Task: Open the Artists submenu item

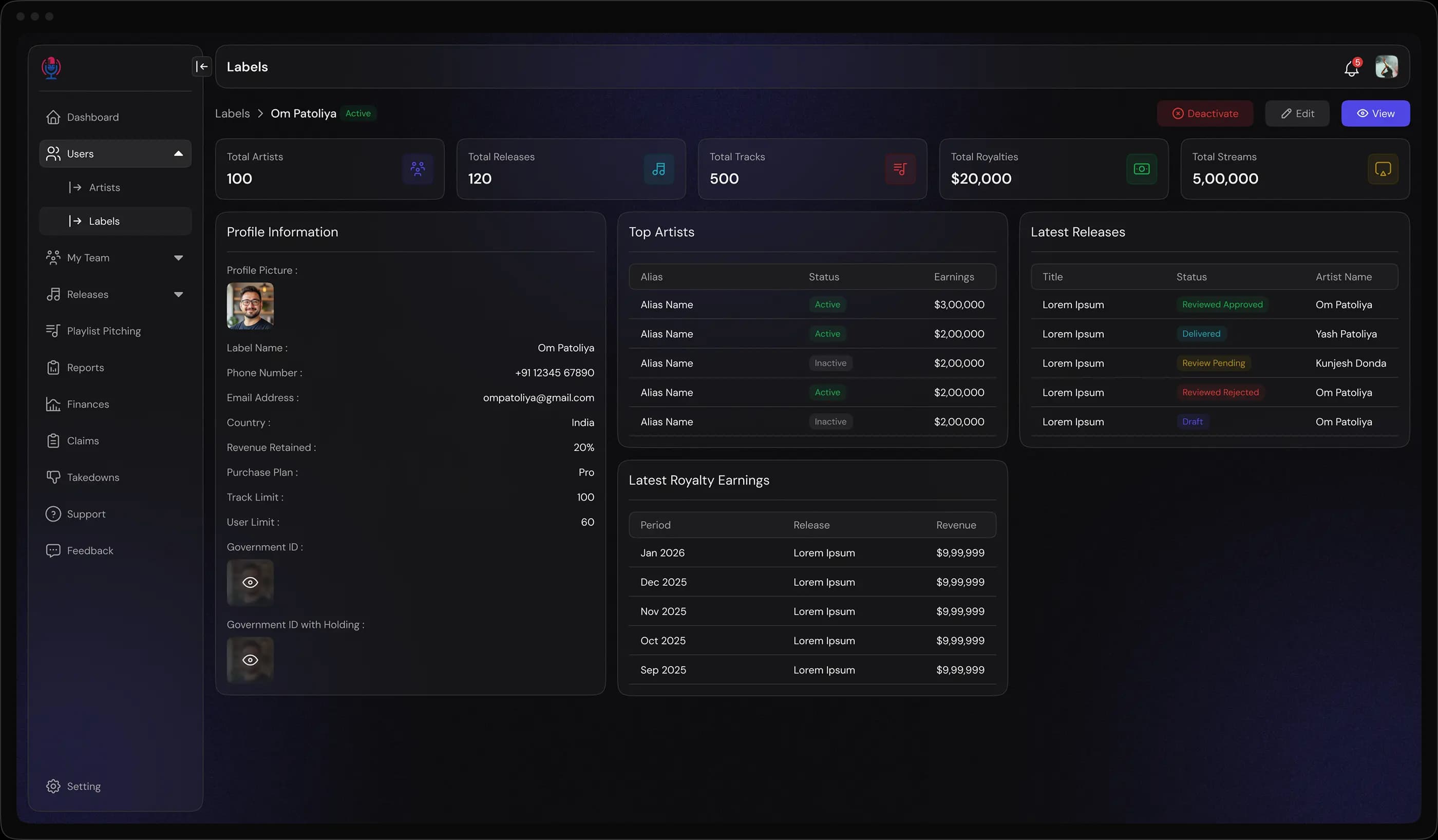Action: (115, 187)
